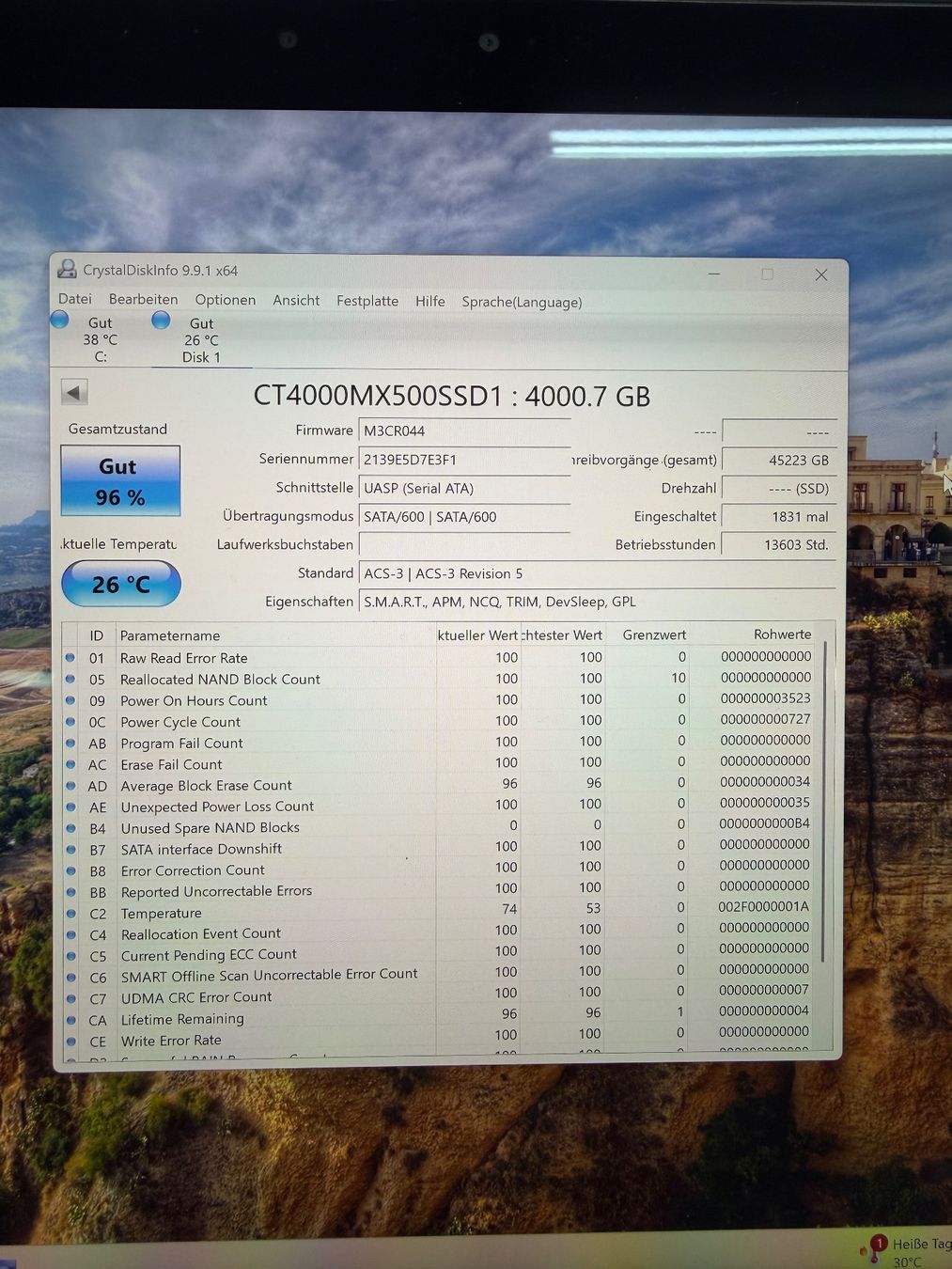Screen dimensions: 952x1269
Task: Click the Übertragungsmodus field SATA/600
Action: (464, 516)
